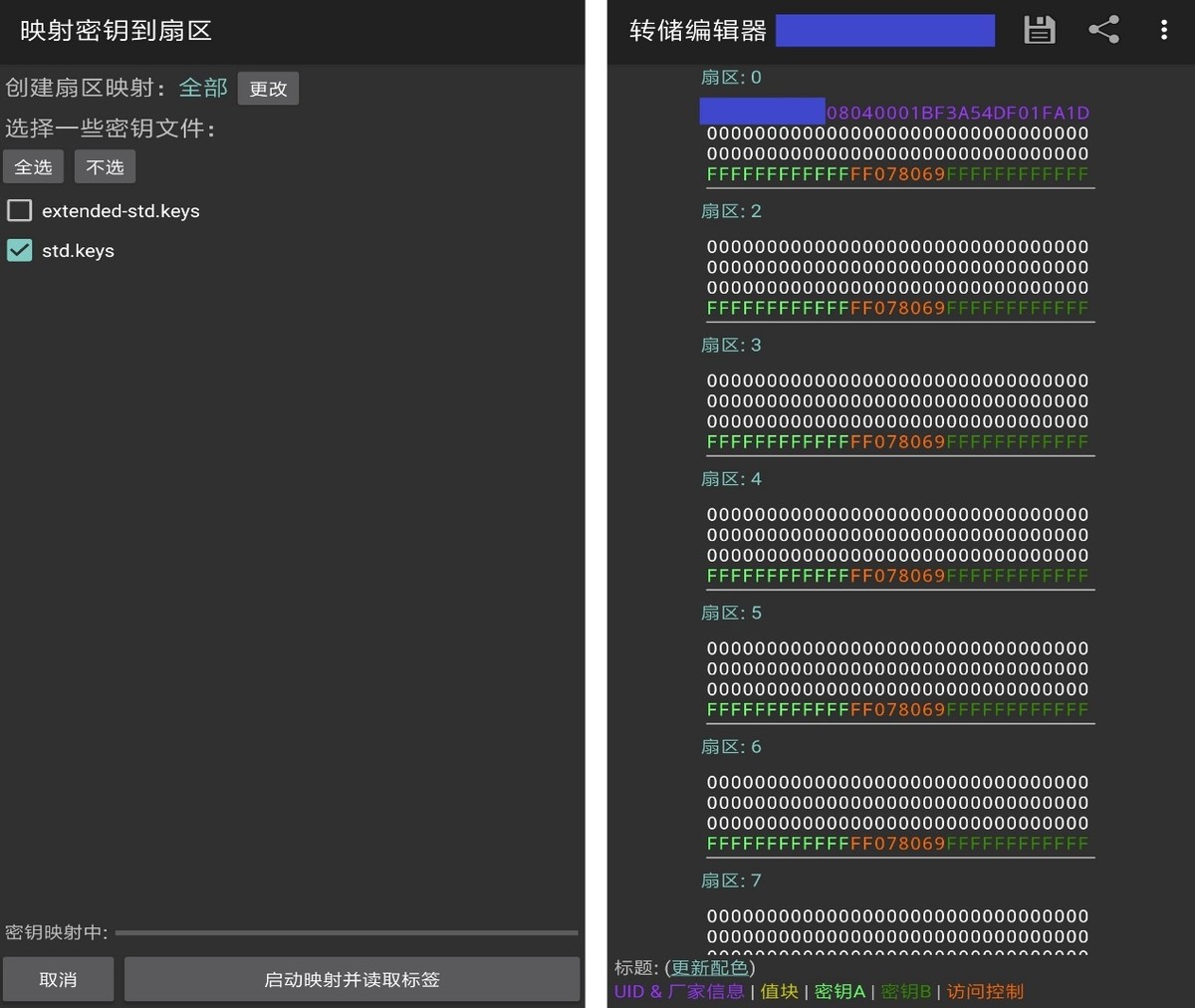Open the share dump icon
Image resolution: width=1195 pixels, height=1008 pixels.
[x=1104, y=30]
